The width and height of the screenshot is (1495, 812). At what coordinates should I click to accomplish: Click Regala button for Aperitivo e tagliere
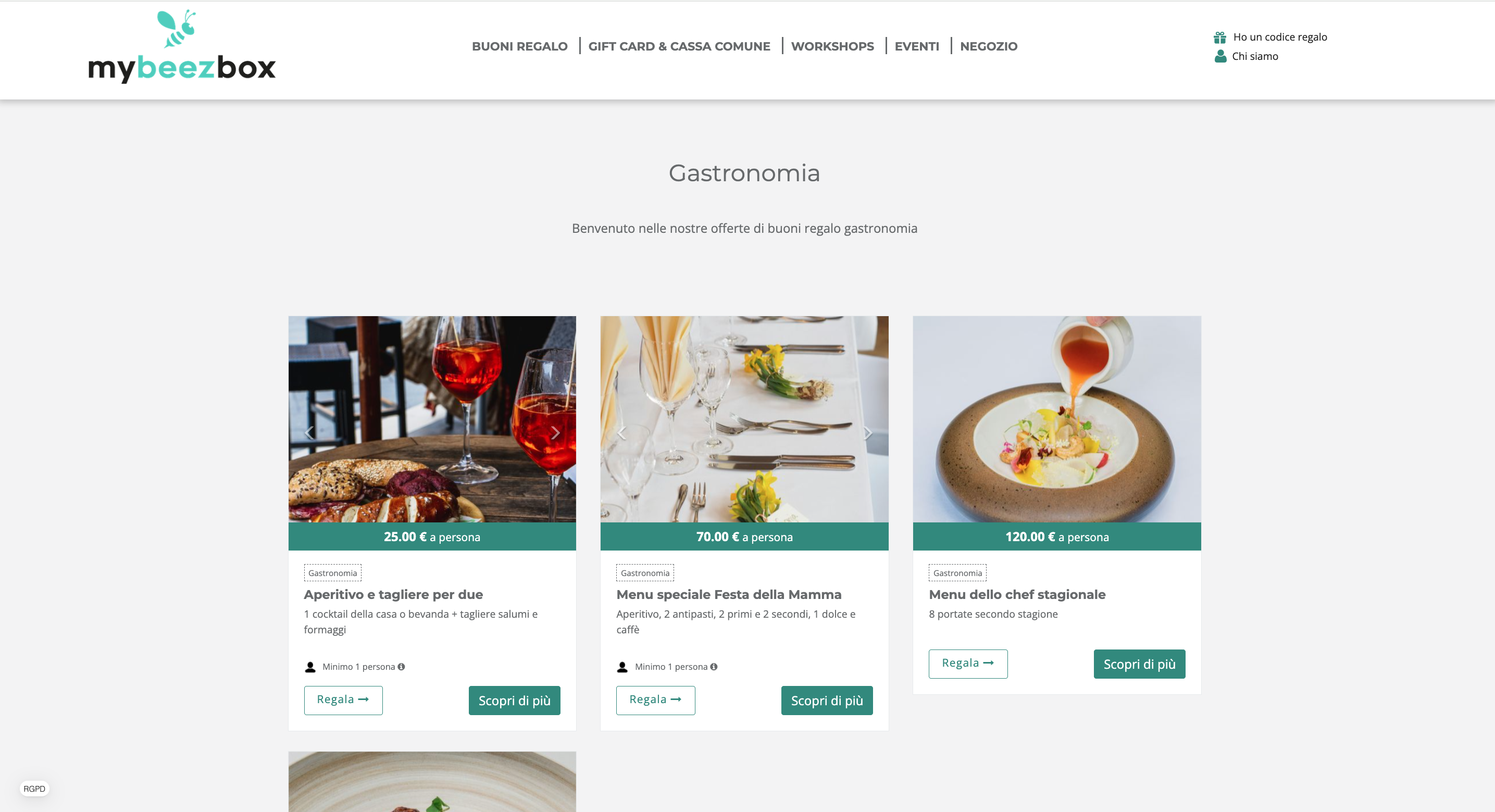click(343, 700)
